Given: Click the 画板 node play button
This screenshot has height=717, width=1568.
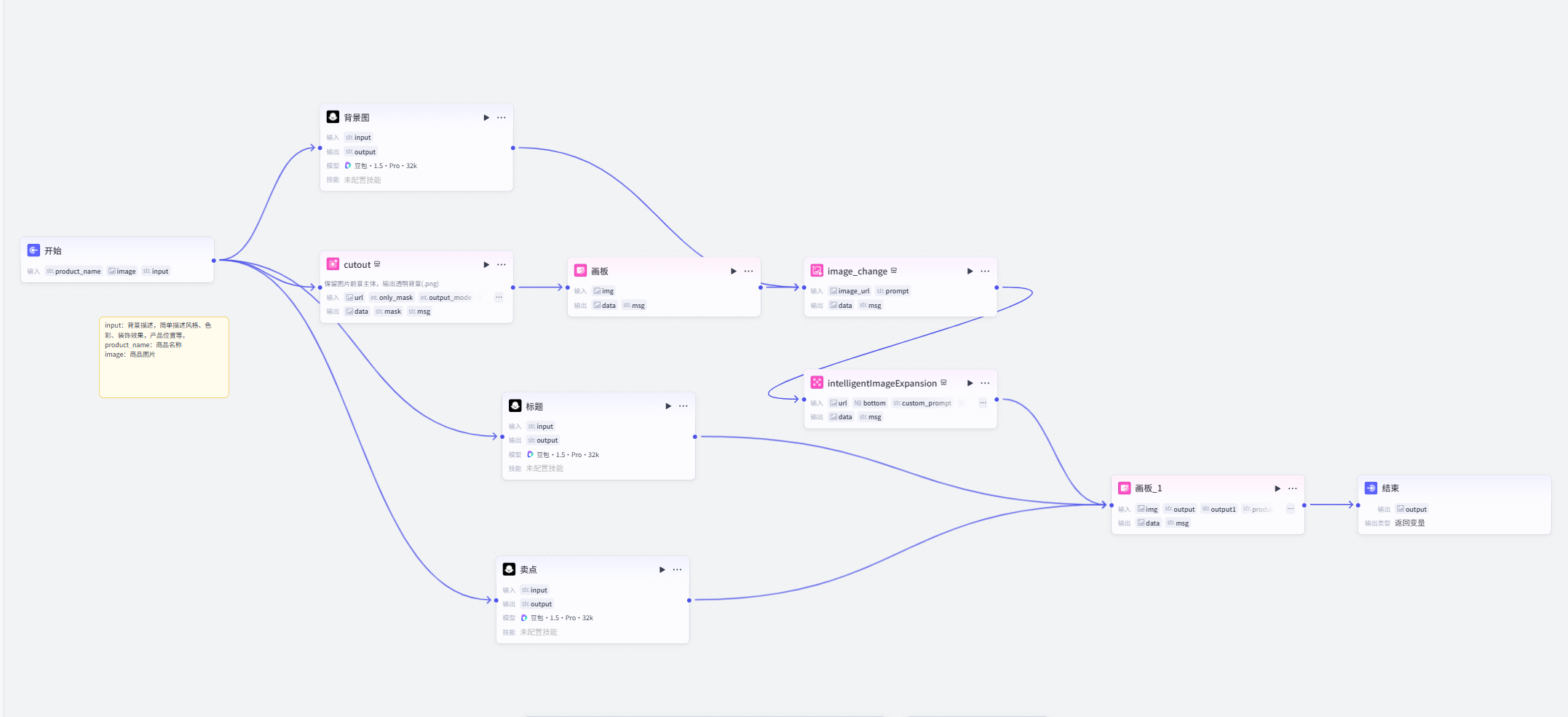Looking at the screenshot, I should pos(733,272).
